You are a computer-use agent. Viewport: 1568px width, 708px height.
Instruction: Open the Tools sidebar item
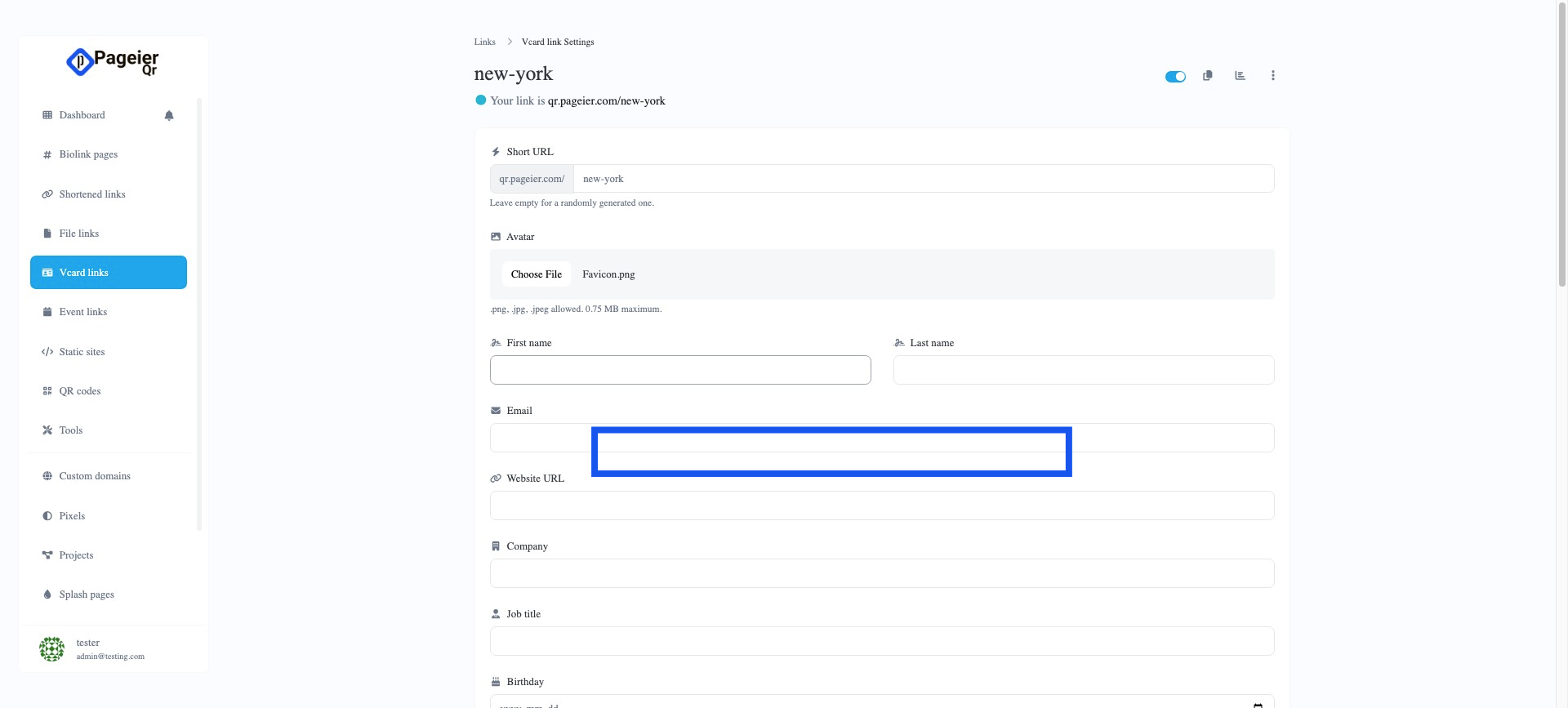(x=71, y=430)
